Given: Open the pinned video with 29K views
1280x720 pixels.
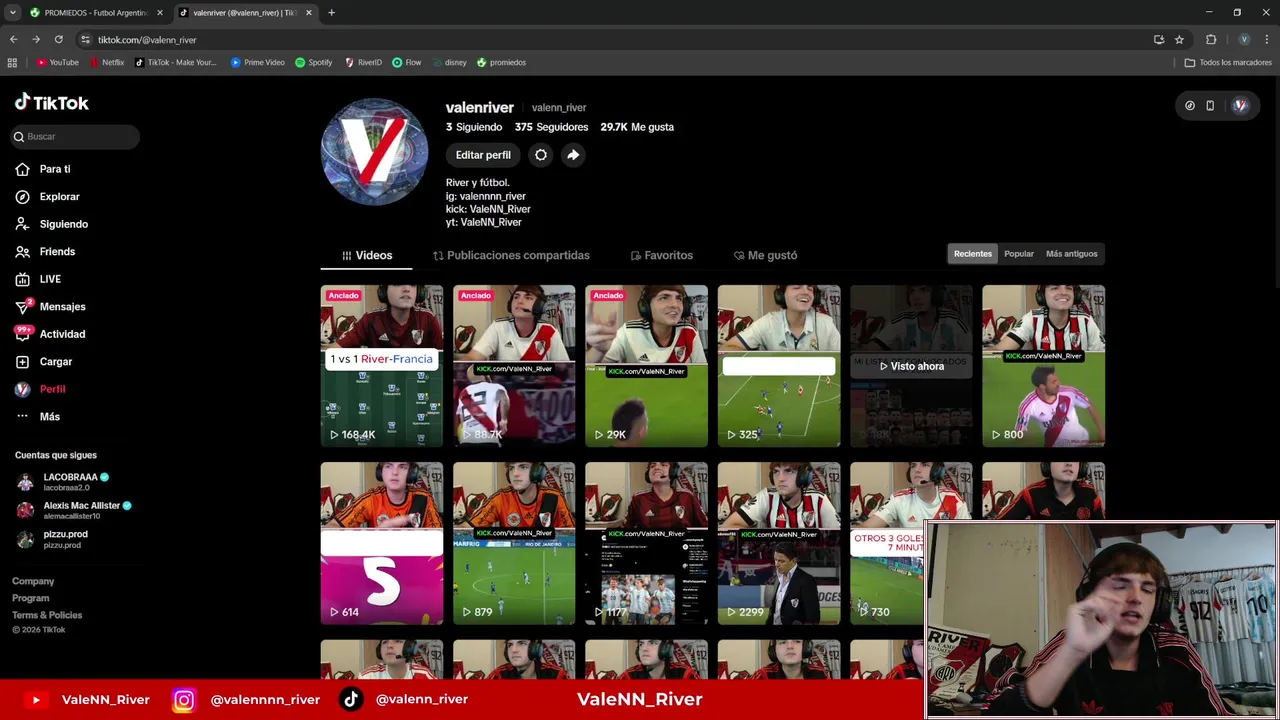Looking at the screenshot, I should (646, 366).
